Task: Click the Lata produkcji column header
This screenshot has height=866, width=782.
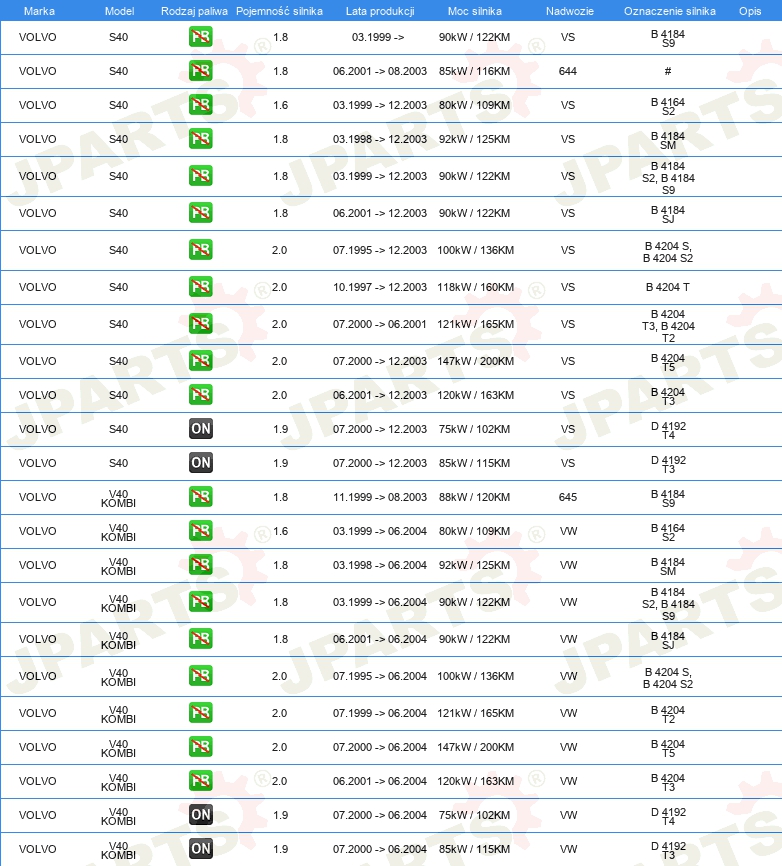Action: pyautogui.click(x=380, y=11)
